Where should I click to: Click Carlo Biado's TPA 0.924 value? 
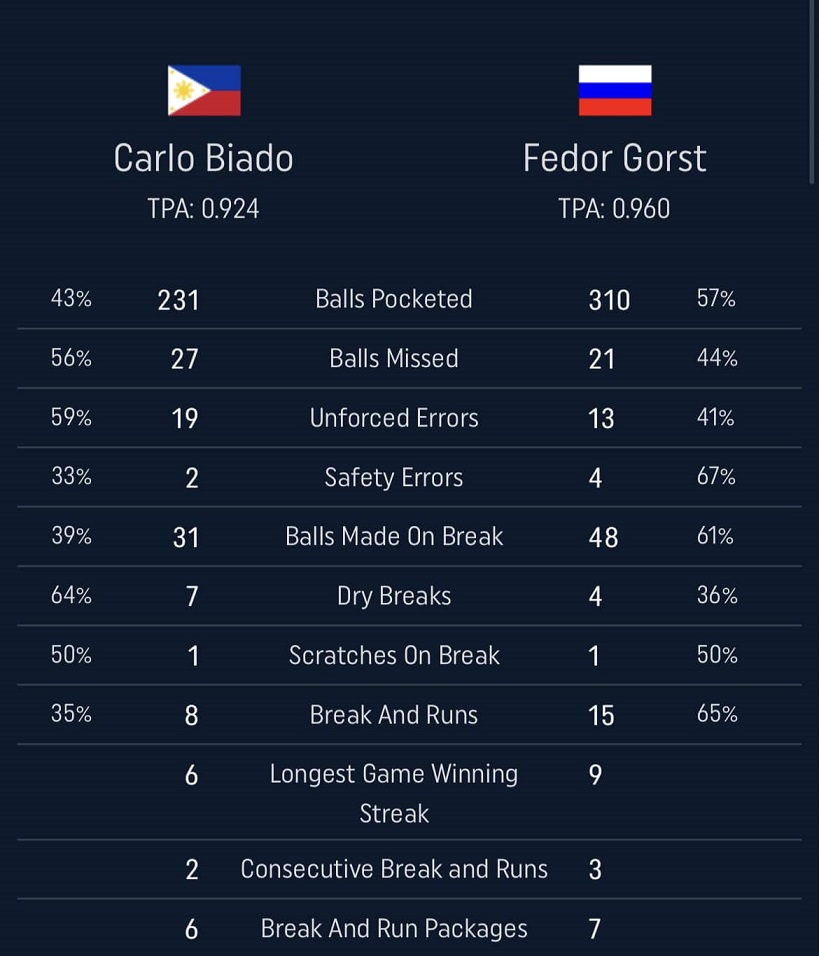click(203, 208)
